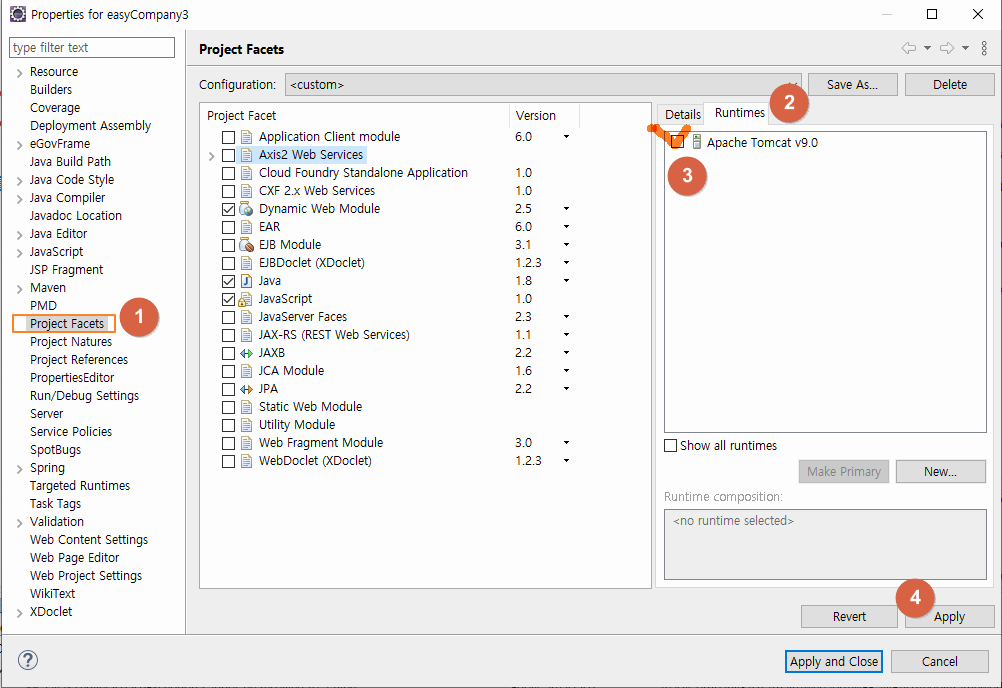The height and width of the screenshot is (688, 1002).
Task: Click the Apache Tomcat v9.0 server icon
Action: (x=697, y=142)
